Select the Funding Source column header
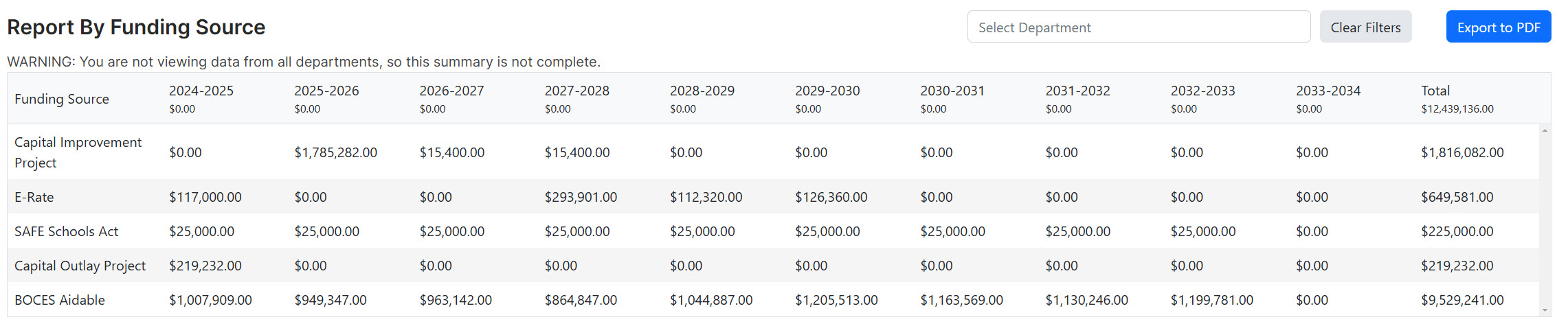The image size is (1568, 326). (62, 99)
